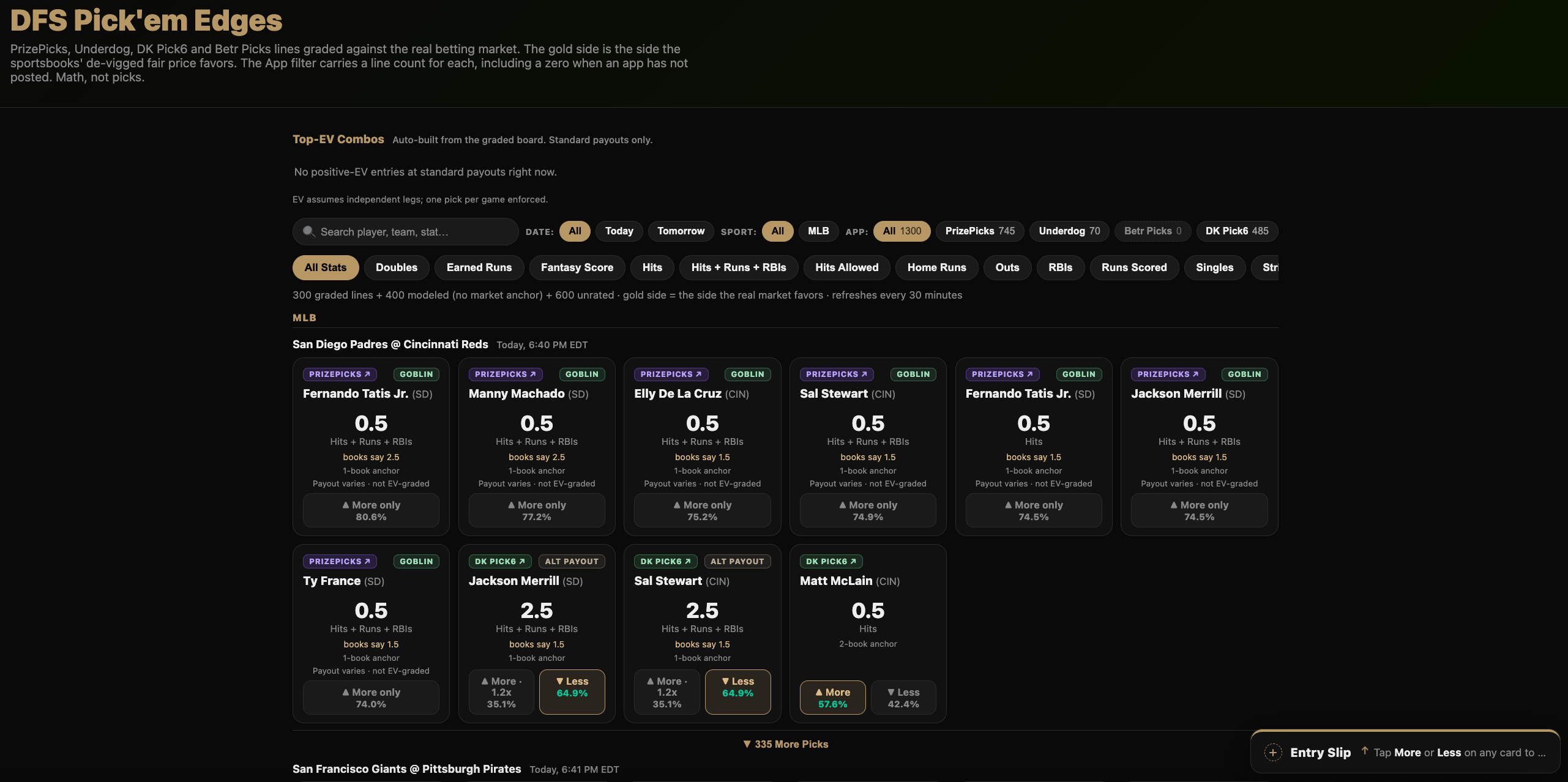Select the Doubles stat filter
The width and height of the screenshot is (1568, 782).
[x=396, y=267]
